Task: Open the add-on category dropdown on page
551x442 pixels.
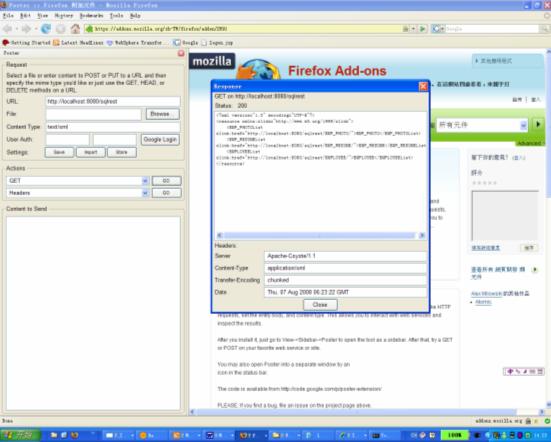Action: pos(482,125)
